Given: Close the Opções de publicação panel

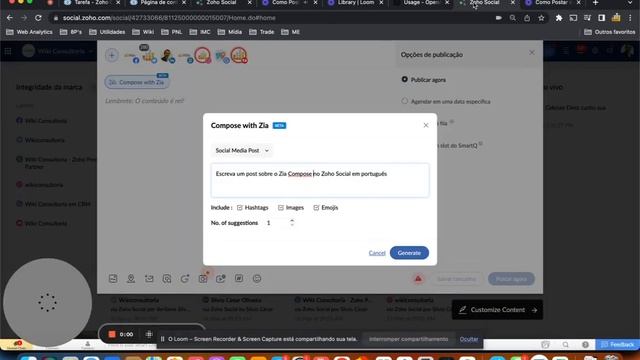Looking at the screenshot, I should tap(531, 53).
